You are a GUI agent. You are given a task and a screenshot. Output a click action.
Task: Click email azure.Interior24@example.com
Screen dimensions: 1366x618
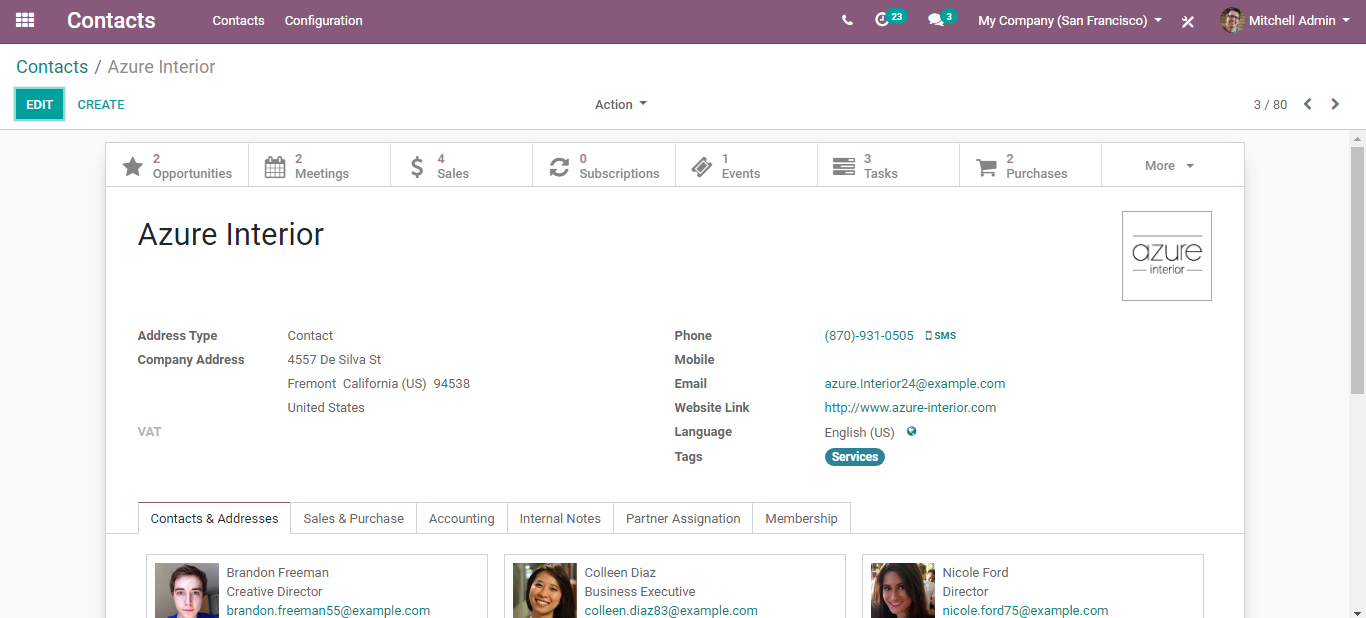tap(915, 384)
